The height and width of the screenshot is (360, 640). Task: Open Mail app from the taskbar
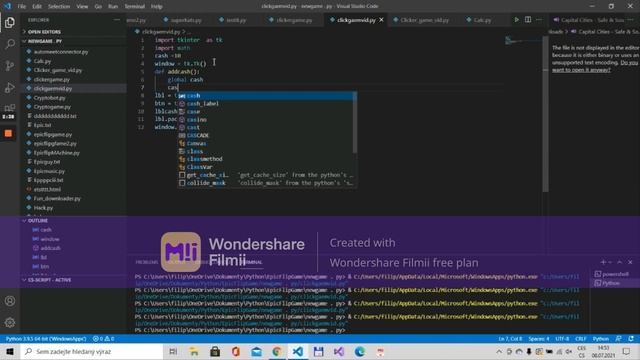point(256,351)
